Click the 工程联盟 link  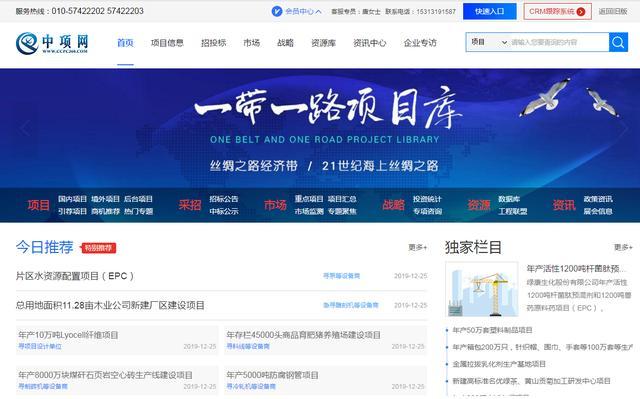click(x=513, y=211)
